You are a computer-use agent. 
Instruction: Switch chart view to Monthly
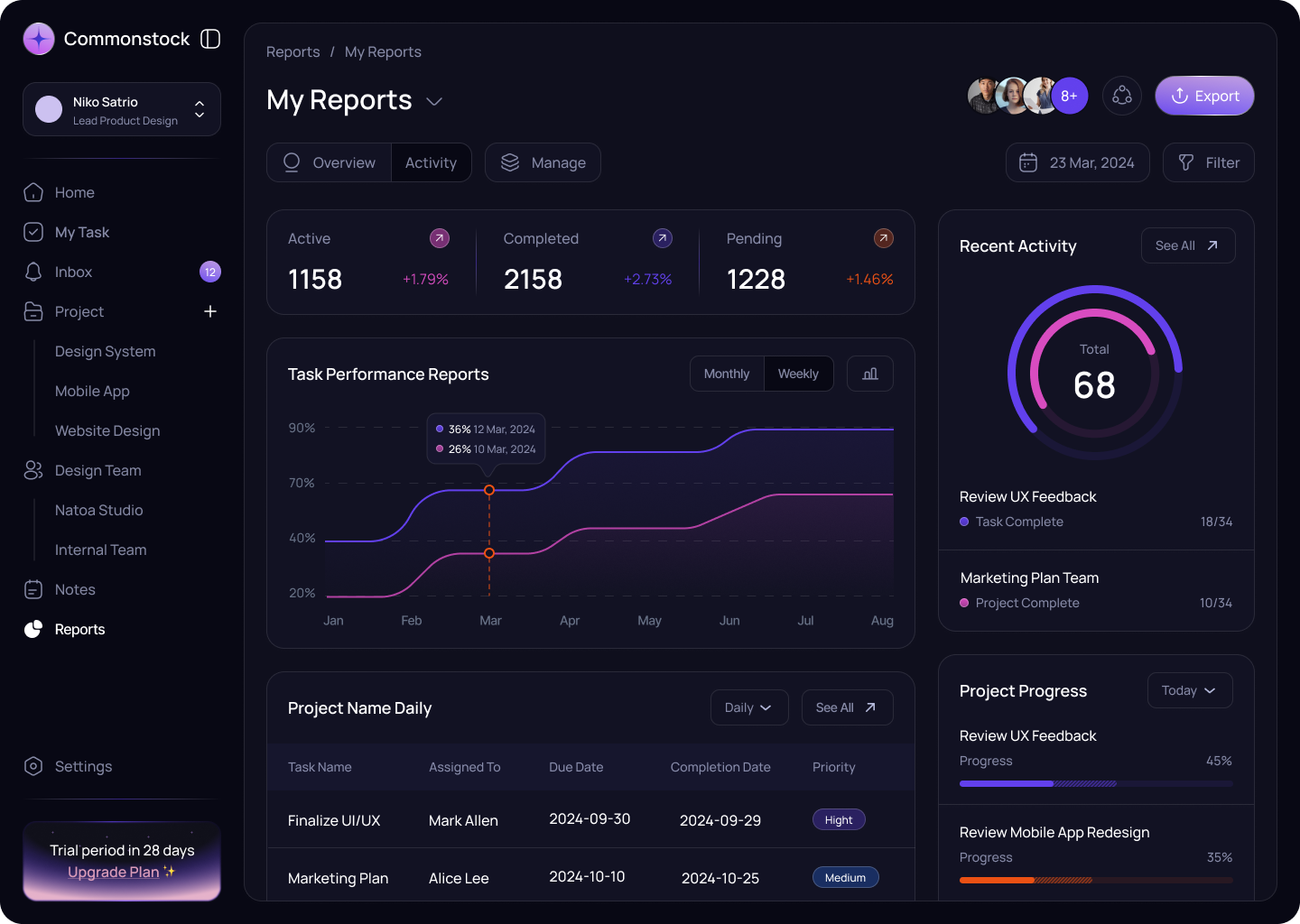coord(726,373)
